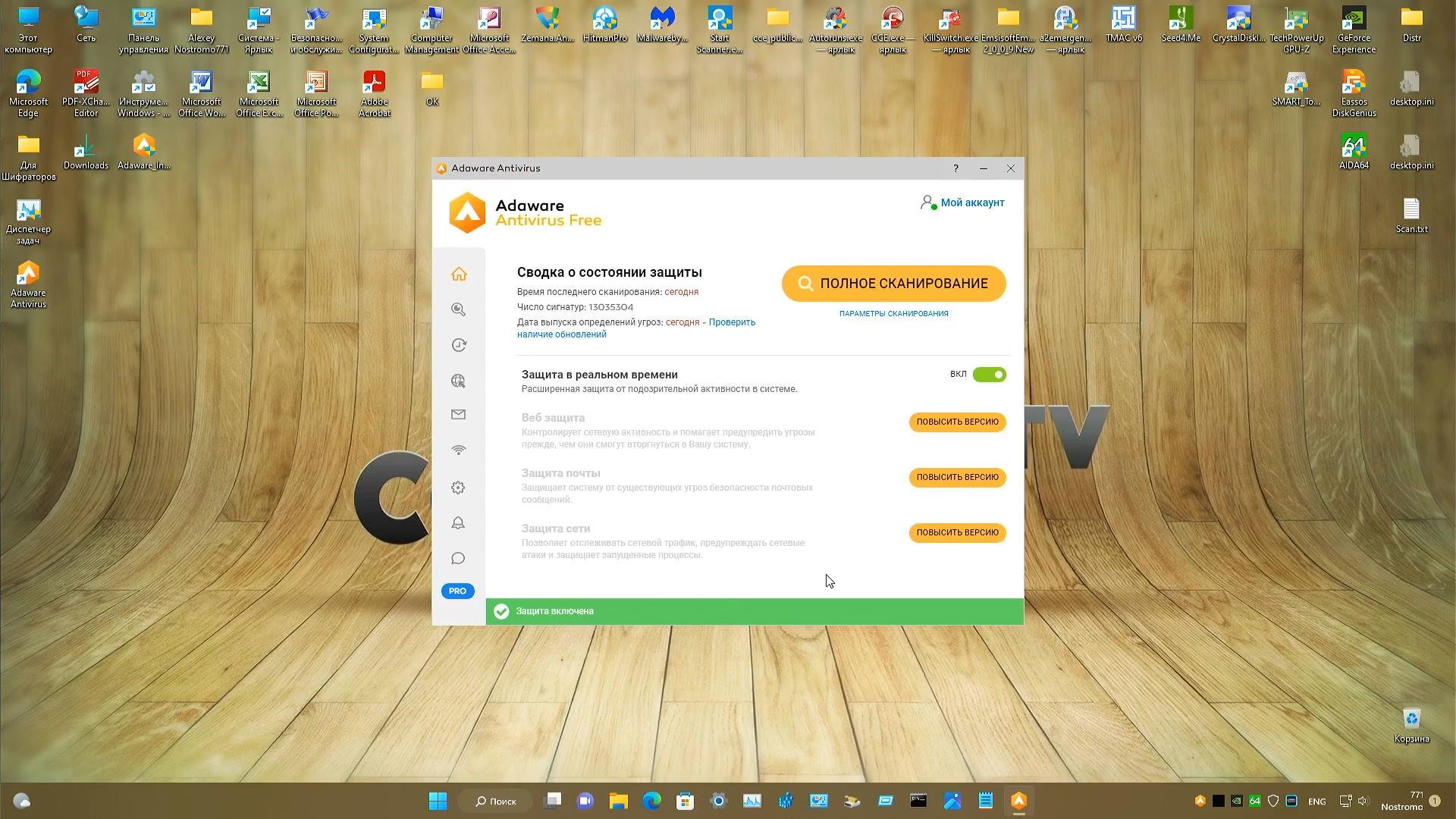Check for updates via the Проверить link
This screenshot has height=819, width=1456.
pos(730,322)
